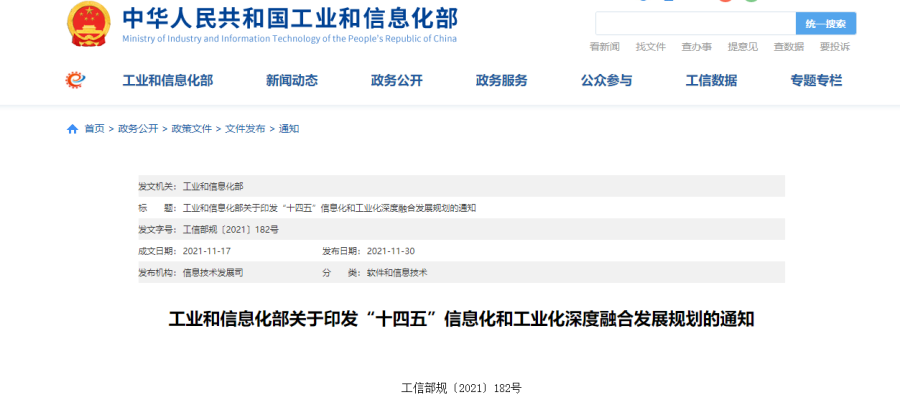Screen dimensions: 900x405
Task: Open 要投诉 quick link
Action: 835,47
